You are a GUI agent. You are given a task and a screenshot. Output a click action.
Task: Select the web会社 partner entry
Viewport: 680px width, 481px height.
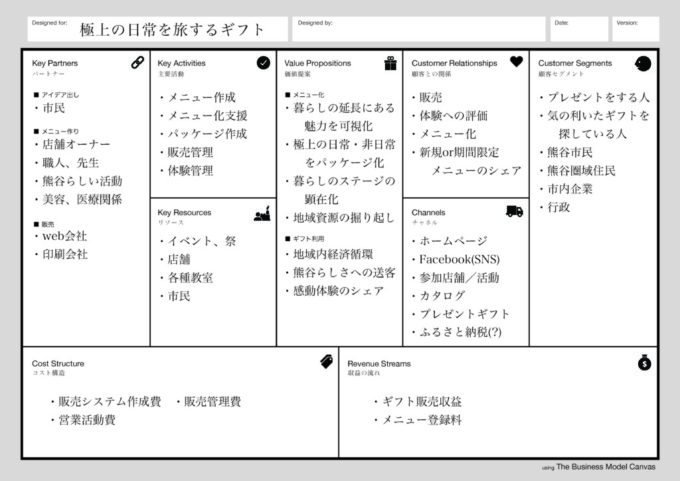64,235
